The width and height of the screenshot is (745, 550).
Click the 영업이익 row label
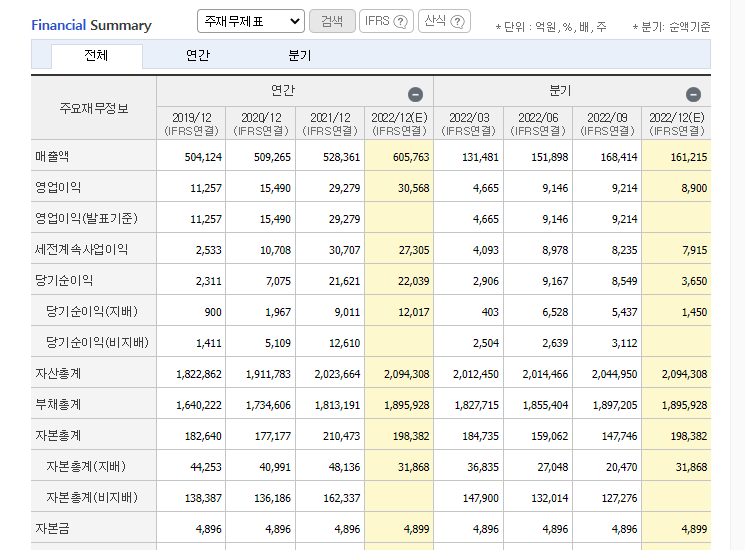coord(58,188)
